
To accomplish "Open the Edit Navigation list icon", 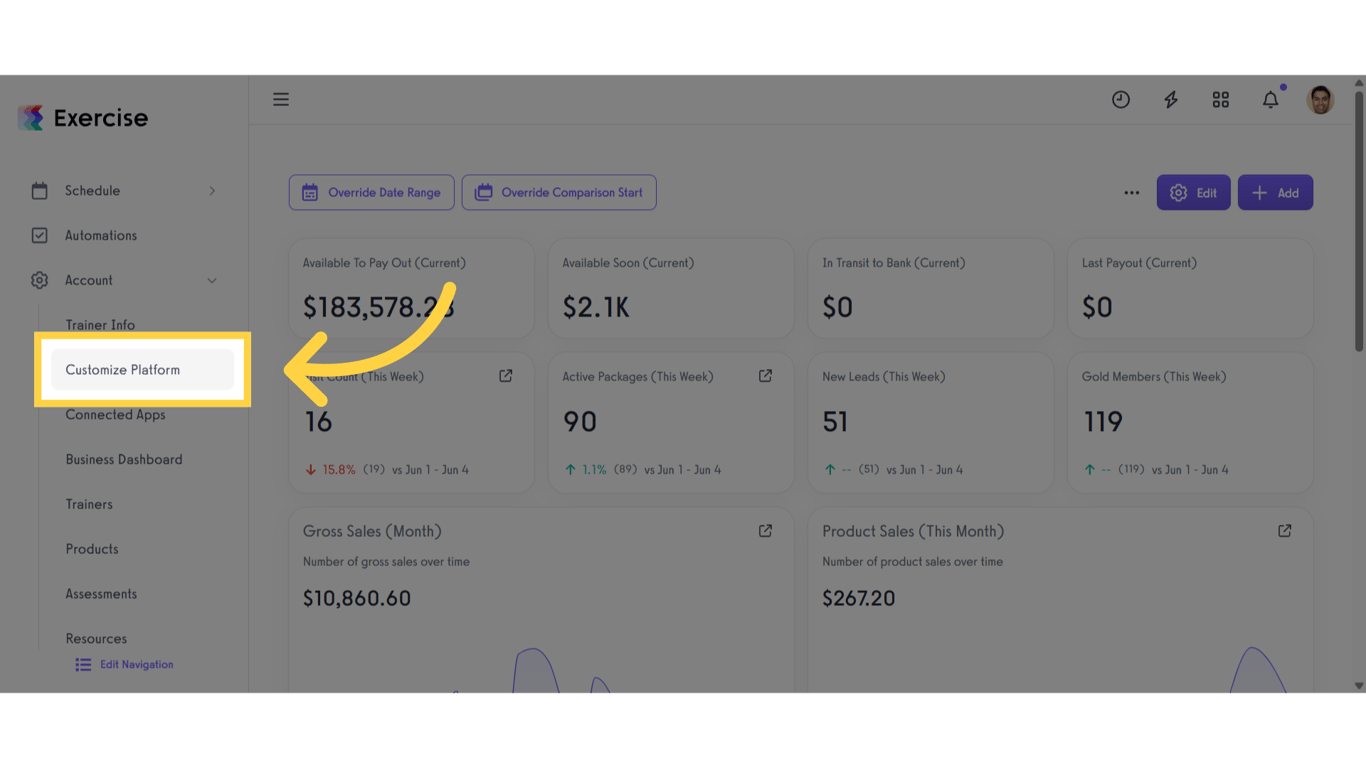I will pos(82,664).
